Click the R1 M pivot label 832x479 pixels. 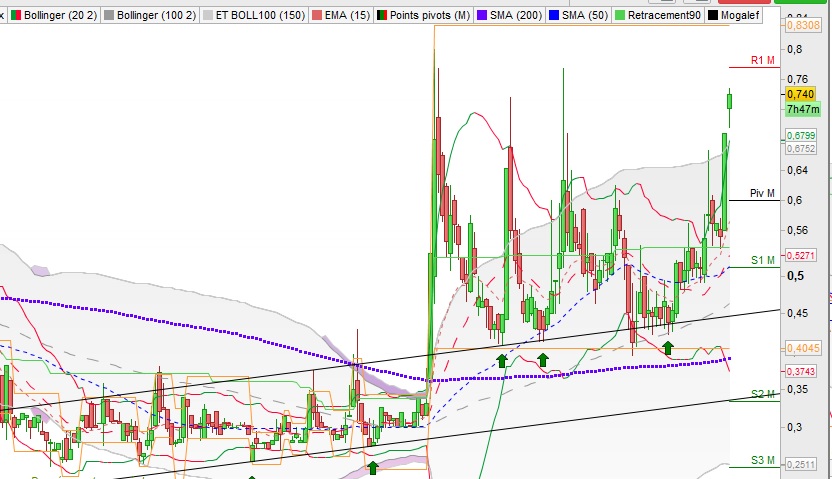click(x=762, y=60)
